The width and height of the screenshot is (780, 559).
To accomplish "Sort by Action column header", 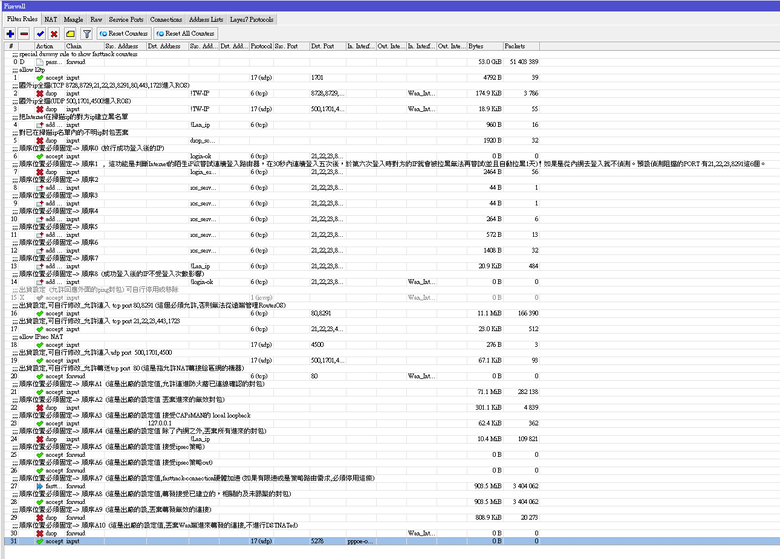I will tap(49, 46).
